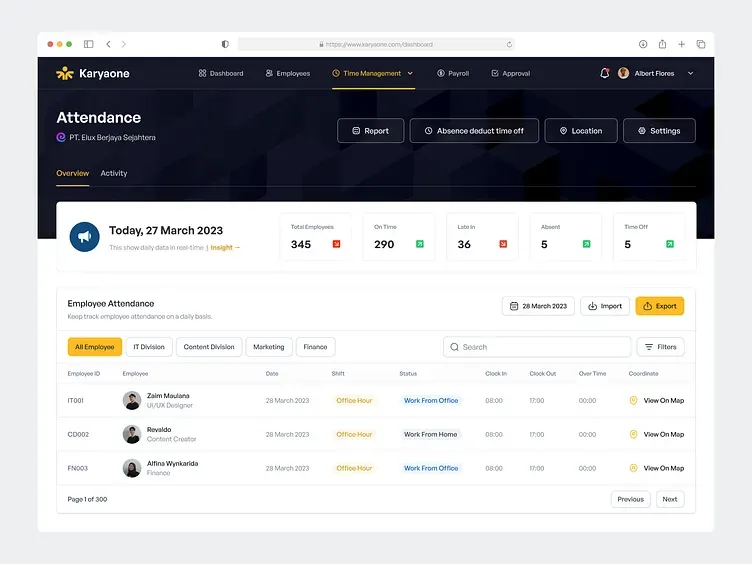Switch to the Activity tab
The height and width of the screenshot is (564, 752).
pos(114,173)
